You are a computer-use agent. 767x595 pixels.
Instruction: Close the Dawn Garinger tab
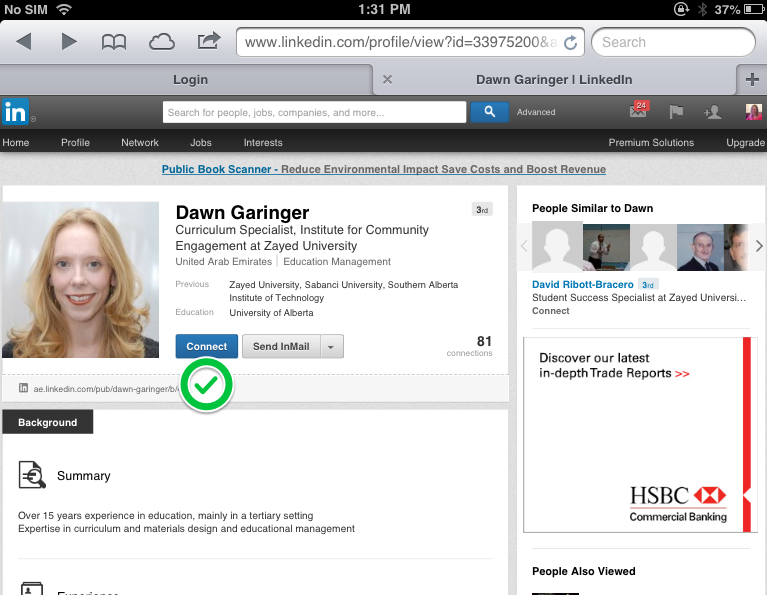[387, 79]
